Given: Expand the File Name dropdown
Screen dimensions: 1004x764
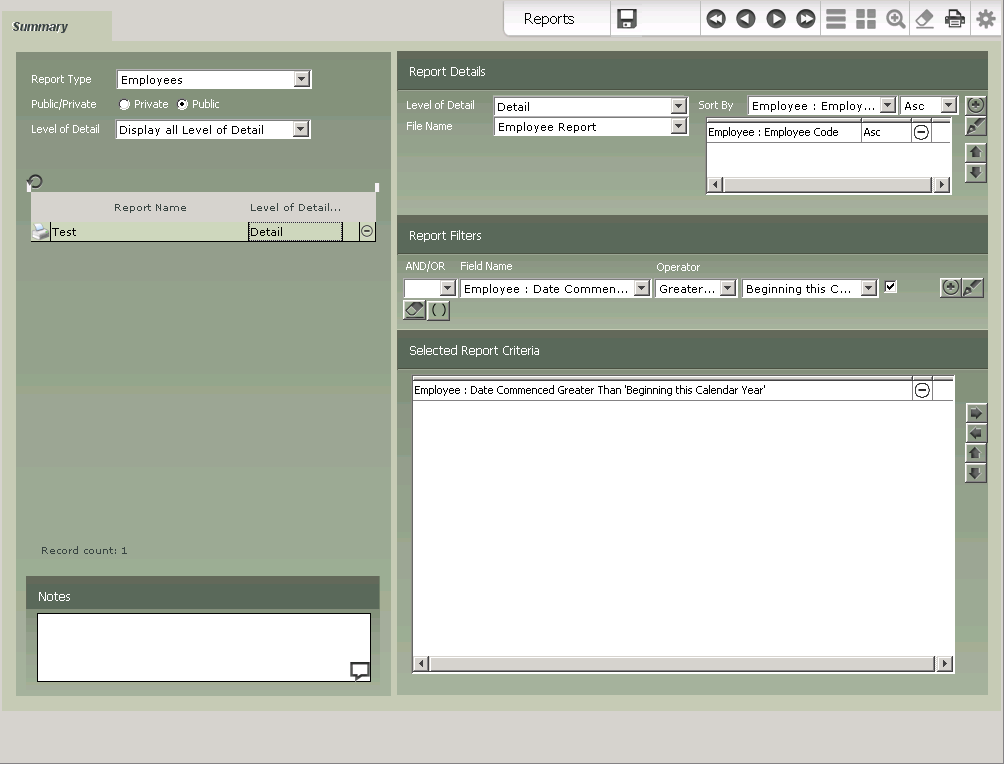Looking at the screenshot, I should point(679,127).
